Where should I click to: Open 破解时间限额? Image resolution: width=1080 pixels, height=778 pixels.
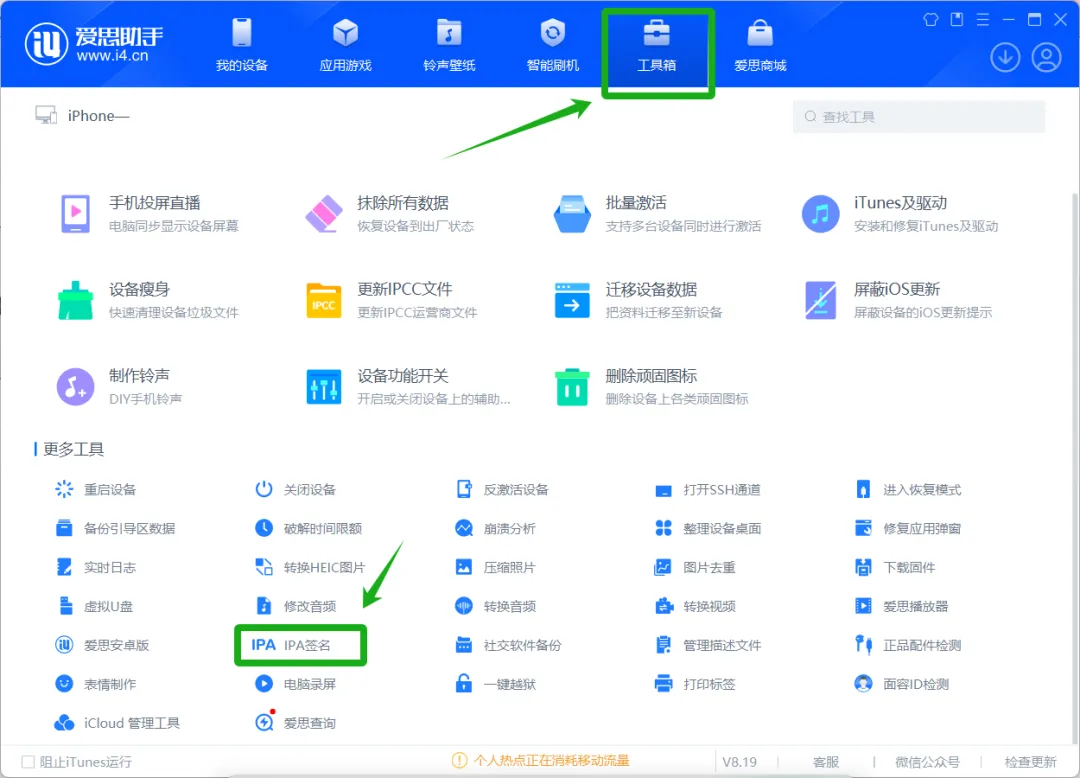pos(309,529)
